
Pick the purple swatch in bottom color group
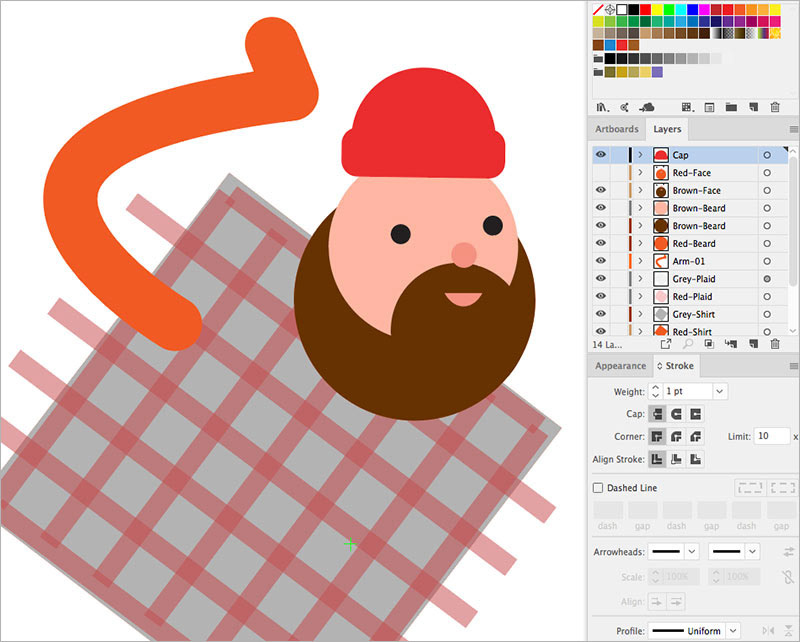pyautogui.click(x=657, y=72)
